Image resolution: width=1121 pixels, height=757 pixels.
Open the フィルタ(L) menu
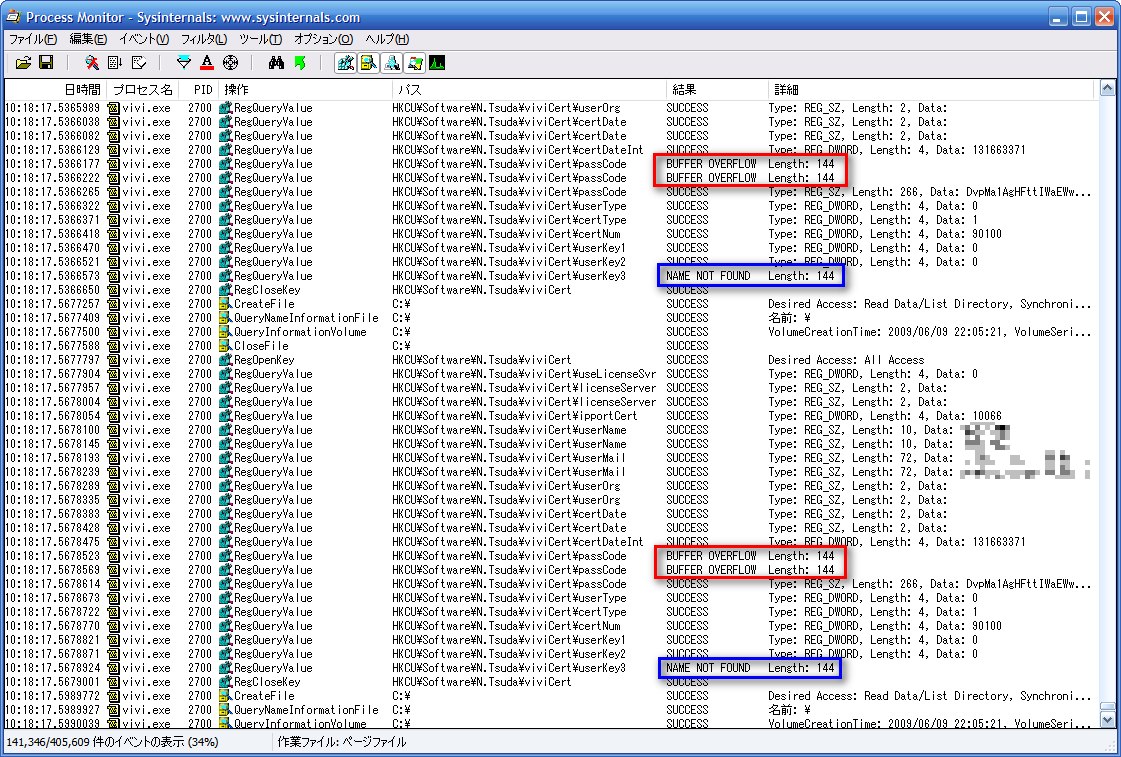point(204,39)
